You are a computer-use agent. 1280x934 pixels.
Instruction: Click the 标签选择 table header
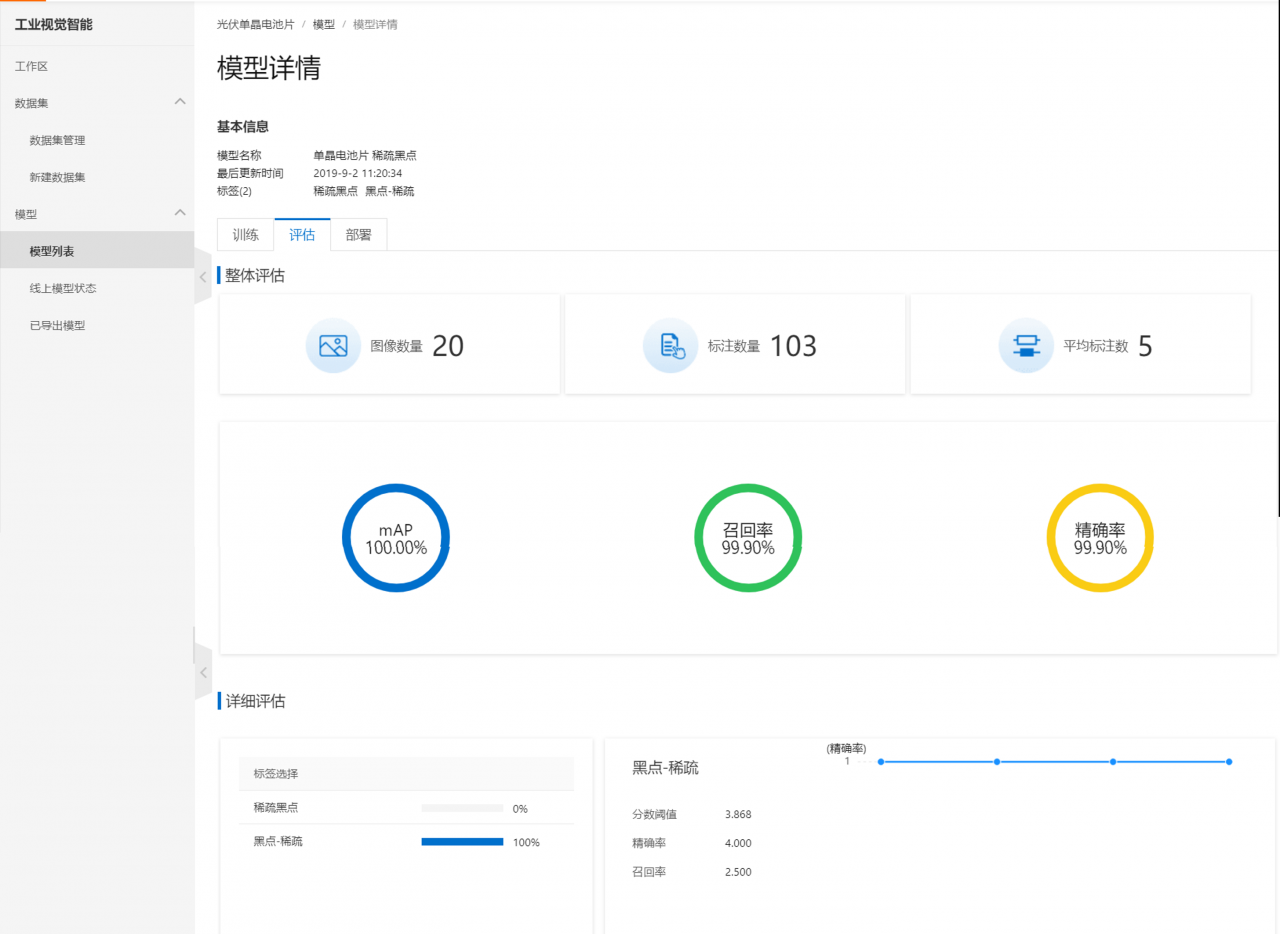pos(406,774)
